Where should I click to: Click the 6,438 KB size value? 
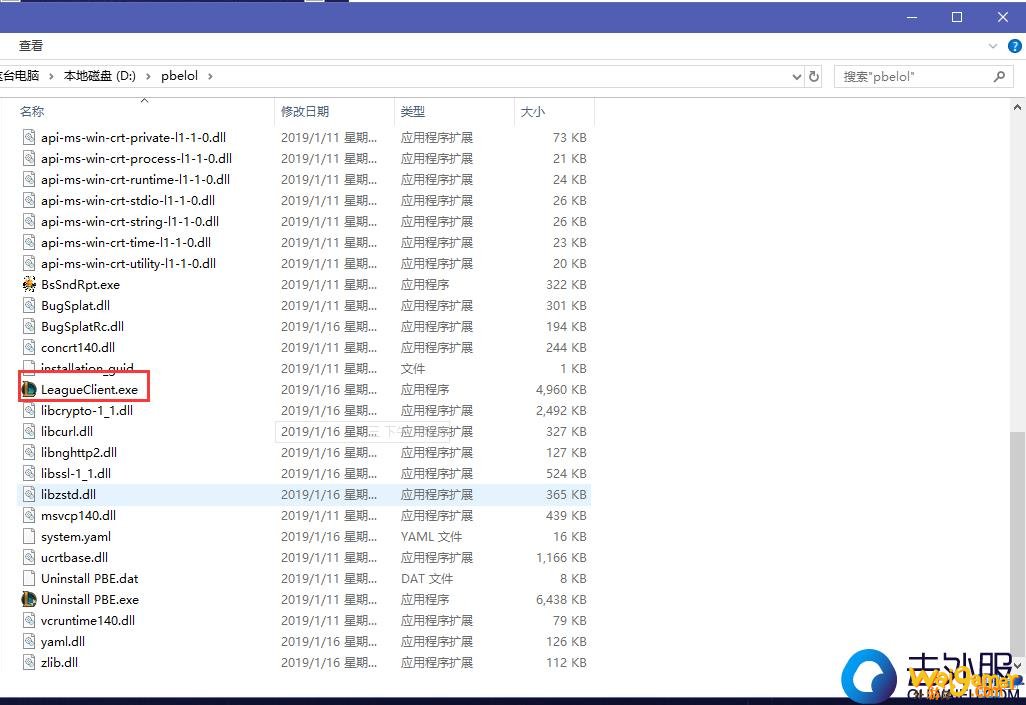coord(561,599)
